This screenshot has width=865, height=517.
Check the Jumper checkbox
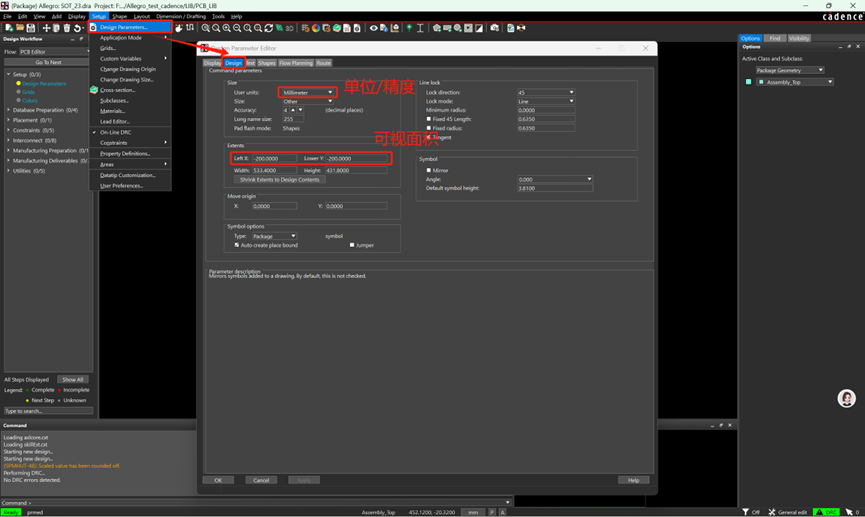click(x=352, y=245)
